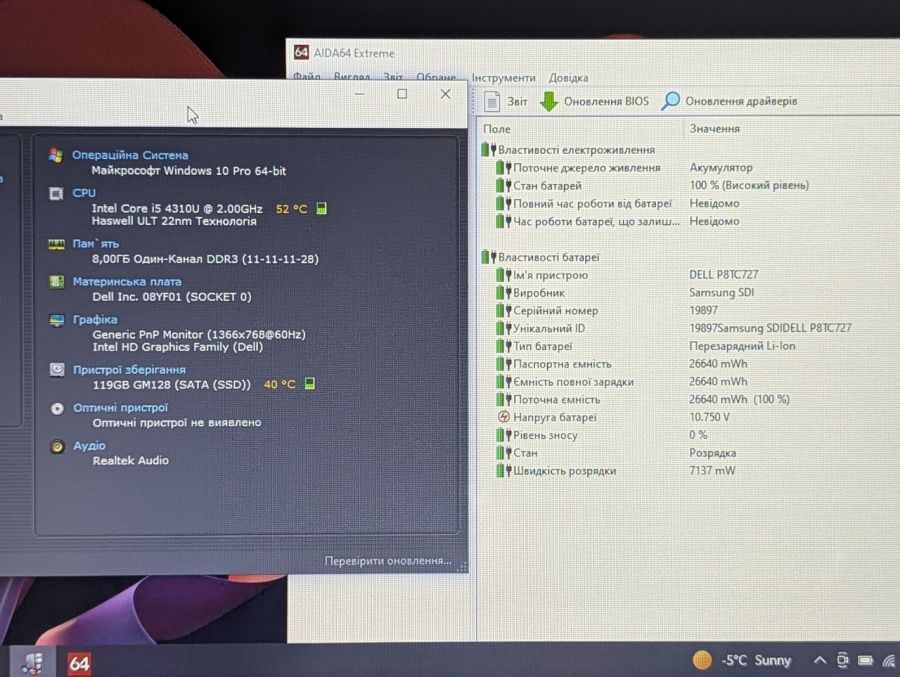Open the weather widget showing -5°C Sunny
Screen dimensions: 900x677
742,660
